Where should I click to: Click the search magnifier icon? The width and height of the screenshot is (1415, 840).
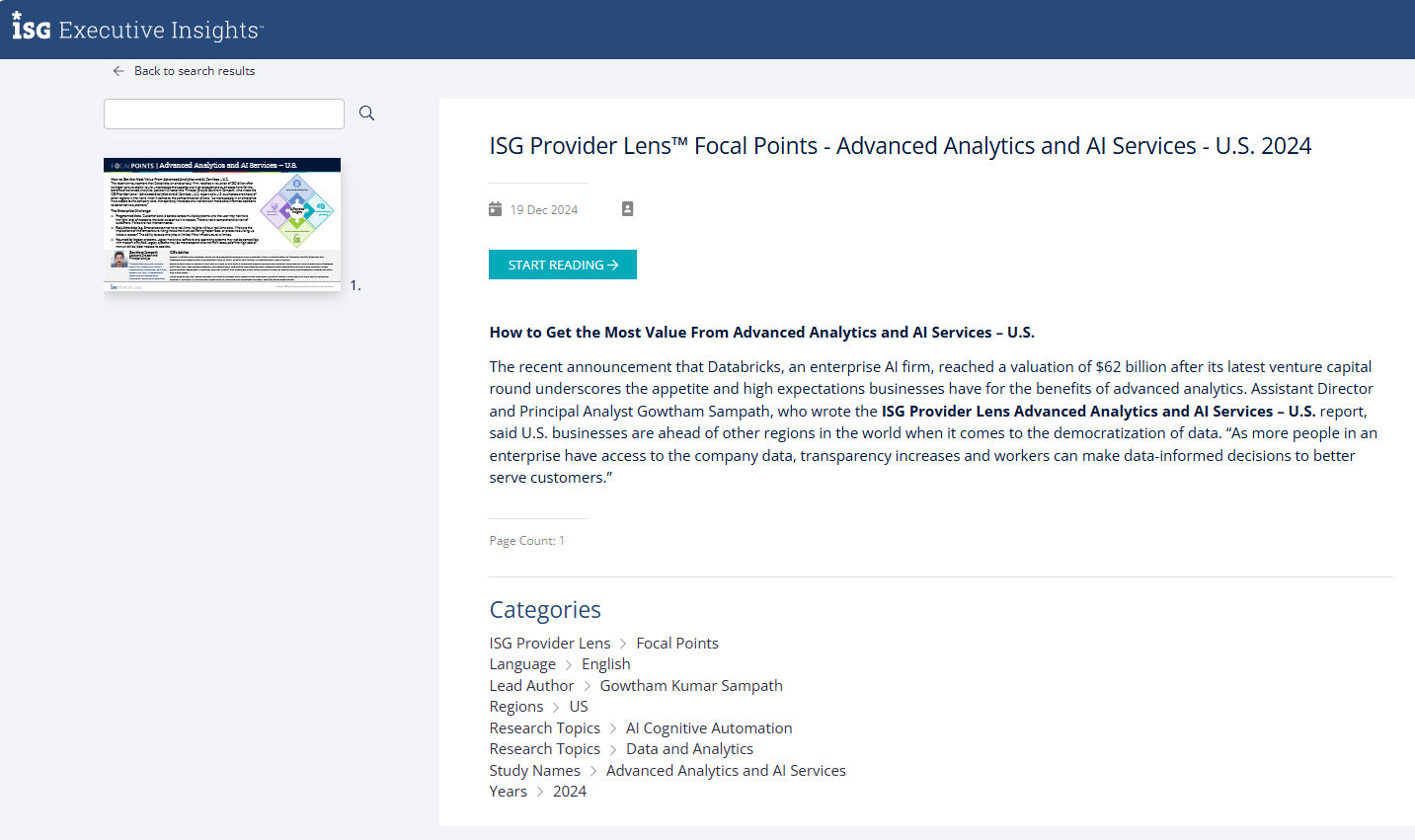366,114
